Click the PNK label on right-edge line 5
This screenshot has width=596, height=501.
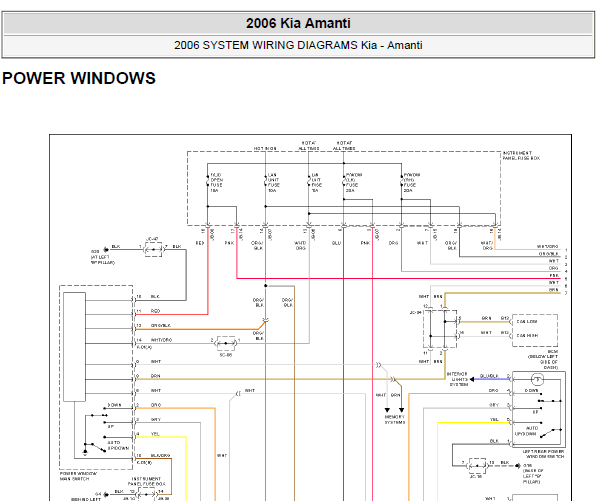554,275
